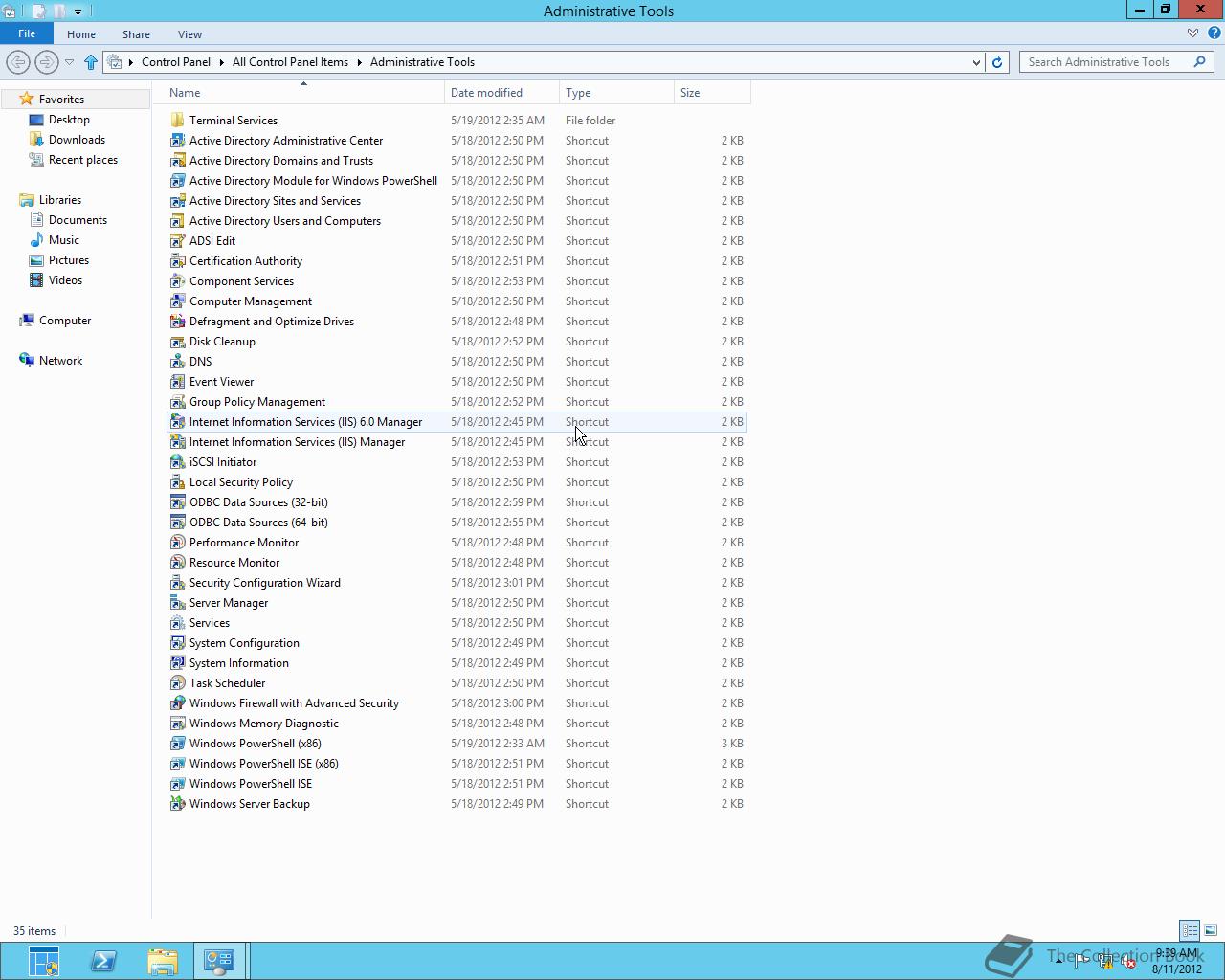The width and height of the screenshot is (1225, 980).
Task: Open Windows PowerShell from the taskbar
Action: pos(103,961)
